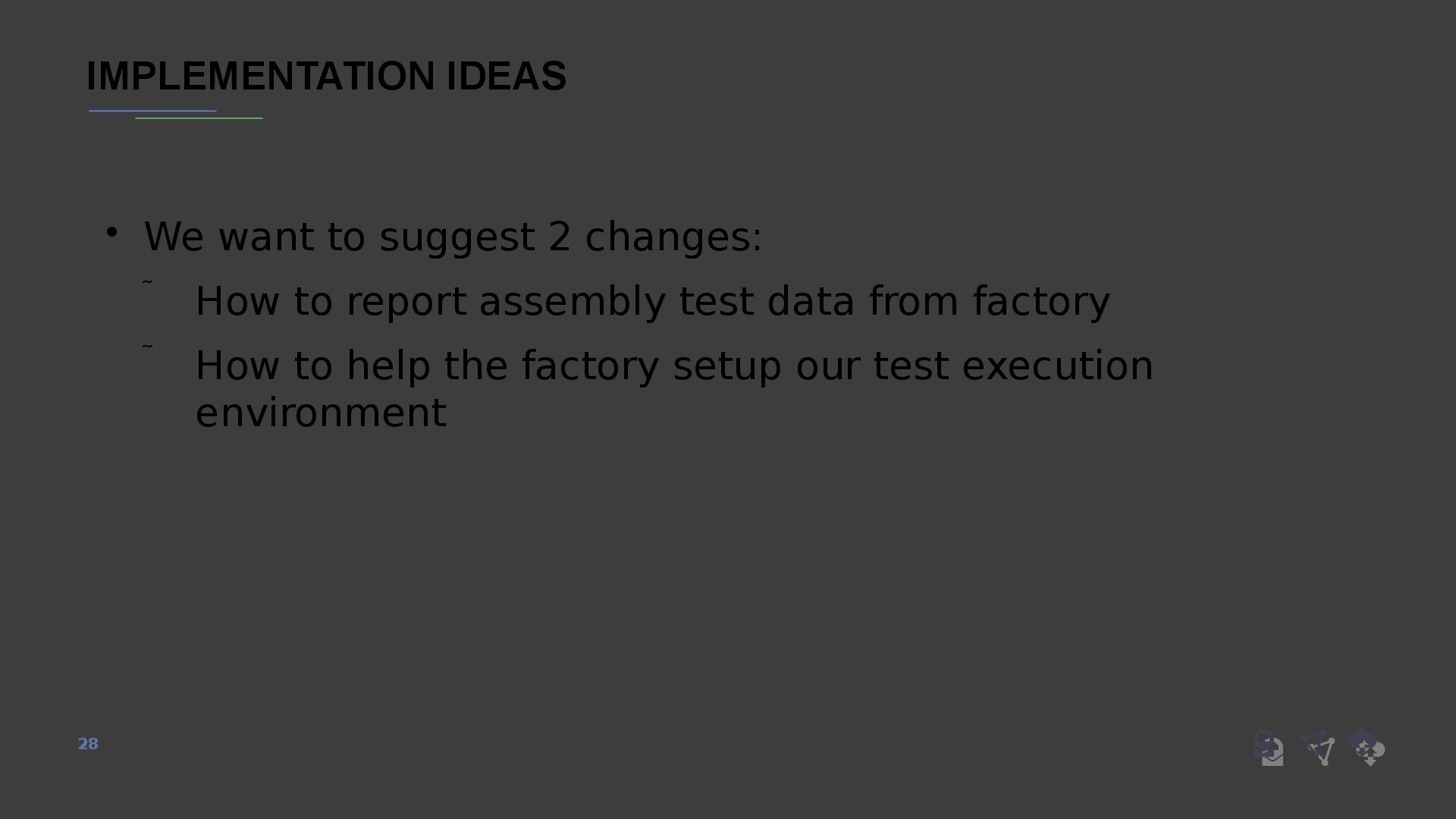1456x819 pixels.
Task: Click the connected nodes network icon
Action: coord(1318,748)
